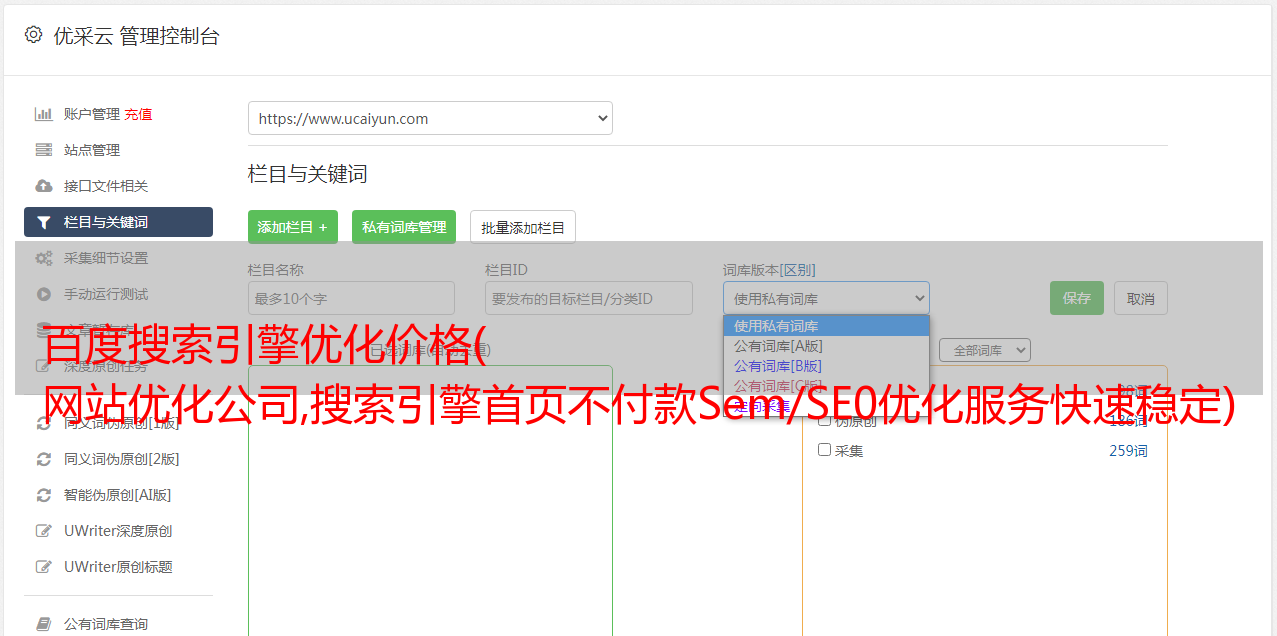Click the refresh icon for 智能伪原创[AI版]
This screenshot has width=1277, height=636.
(43, 495)
